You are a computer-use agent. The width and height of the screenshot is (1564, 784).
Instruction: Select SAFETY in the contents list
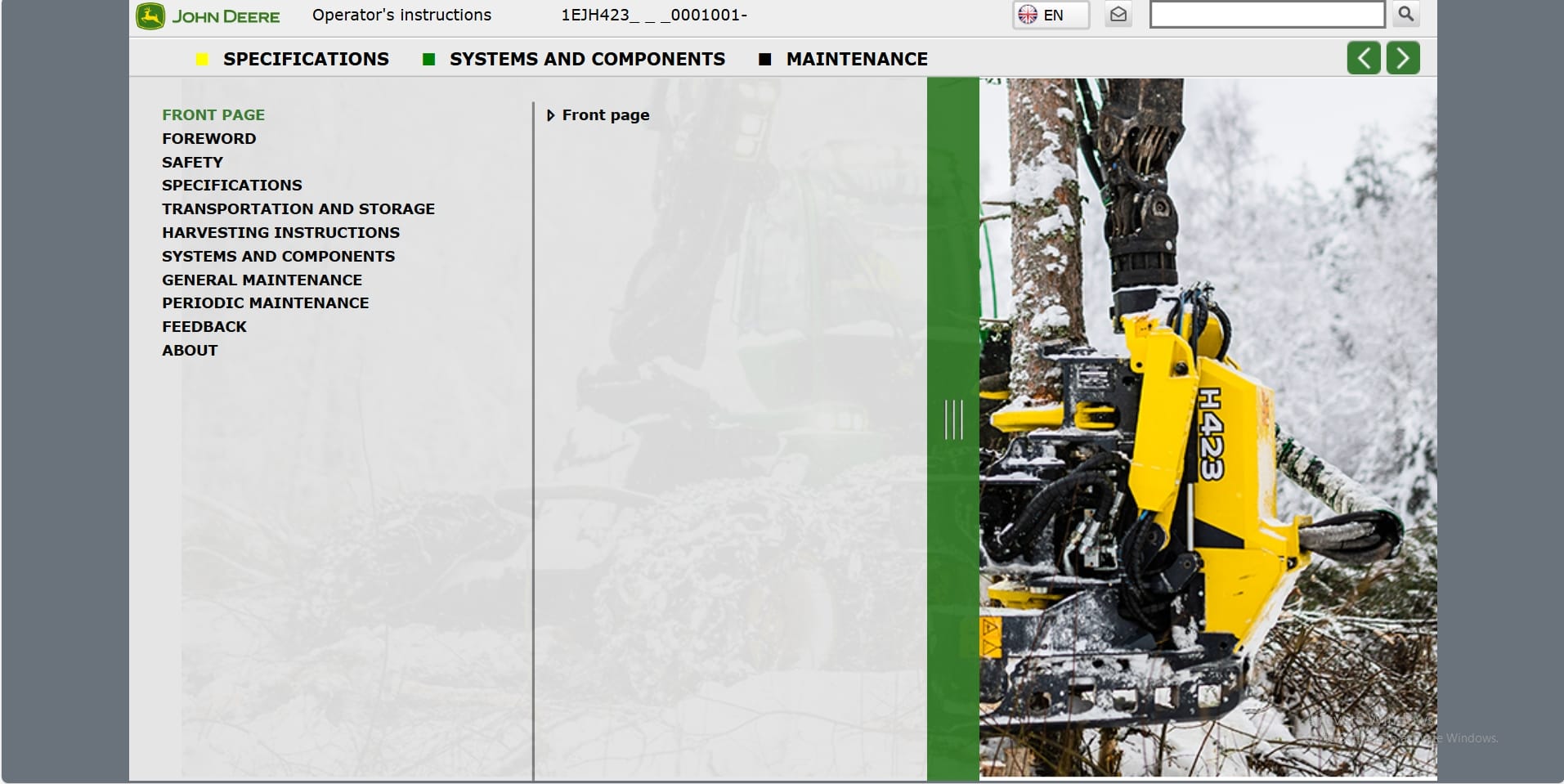(x=192, y=163)
